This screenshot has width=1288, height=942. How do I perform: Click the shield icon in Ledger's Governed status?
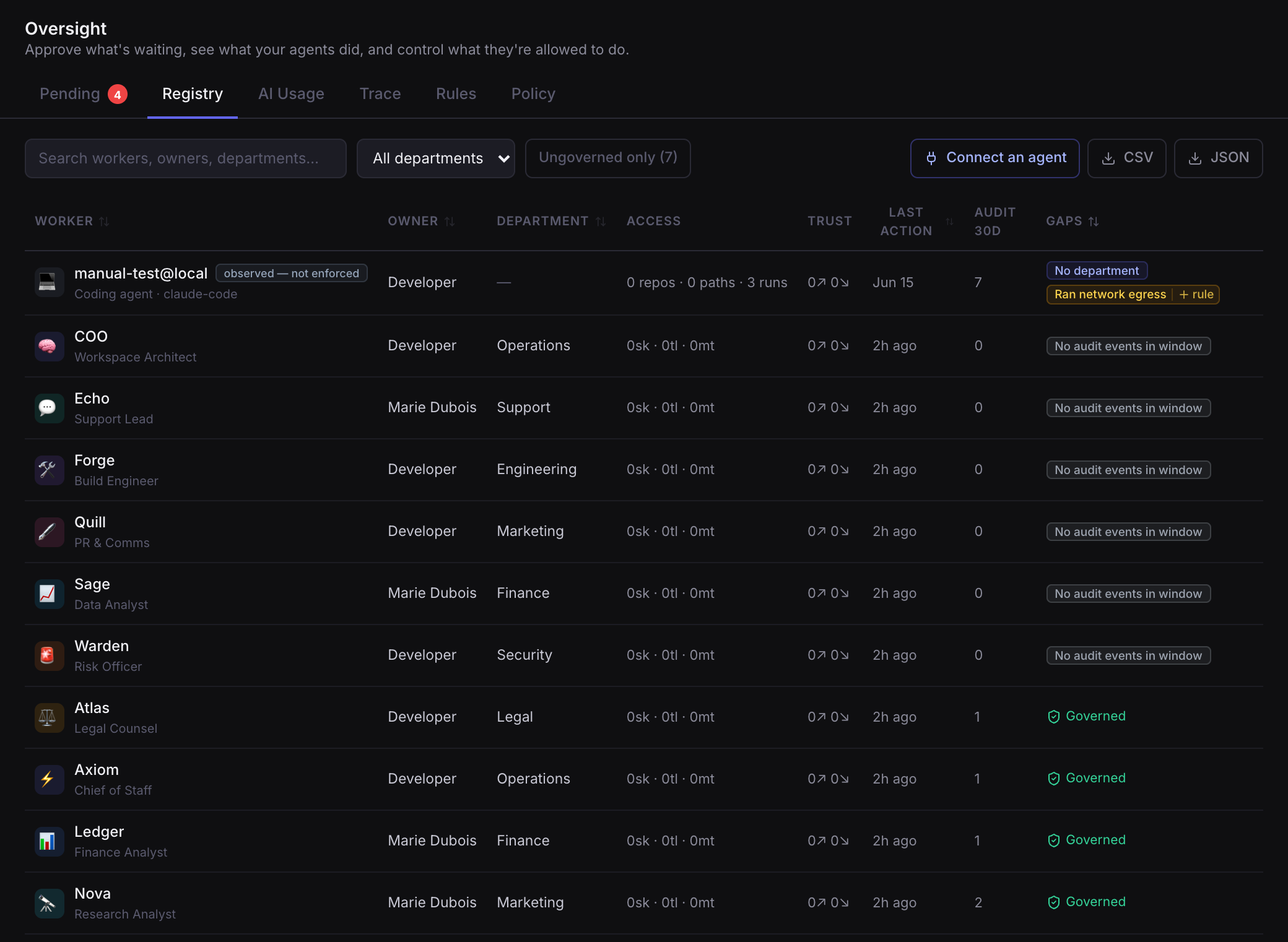1053,840
